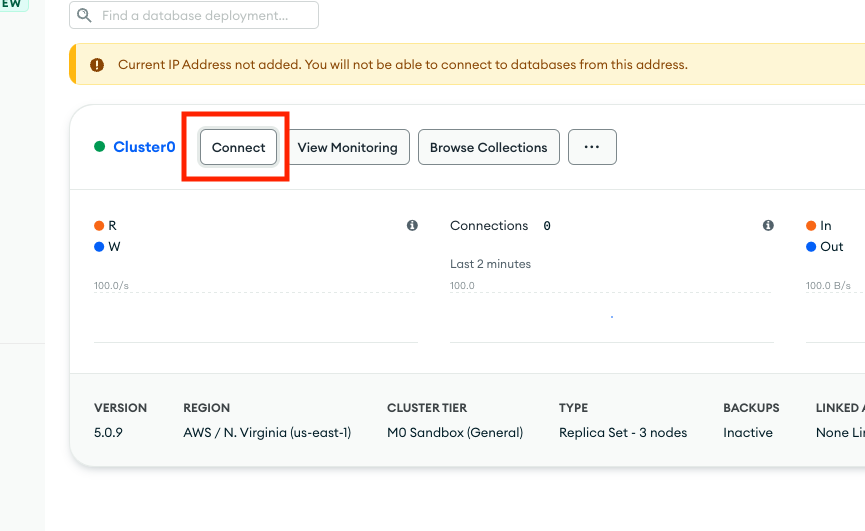Viewport: 865px width, 531px height.
Task: Open View Monitoring for Cluster0
Action: pos(347,147)
